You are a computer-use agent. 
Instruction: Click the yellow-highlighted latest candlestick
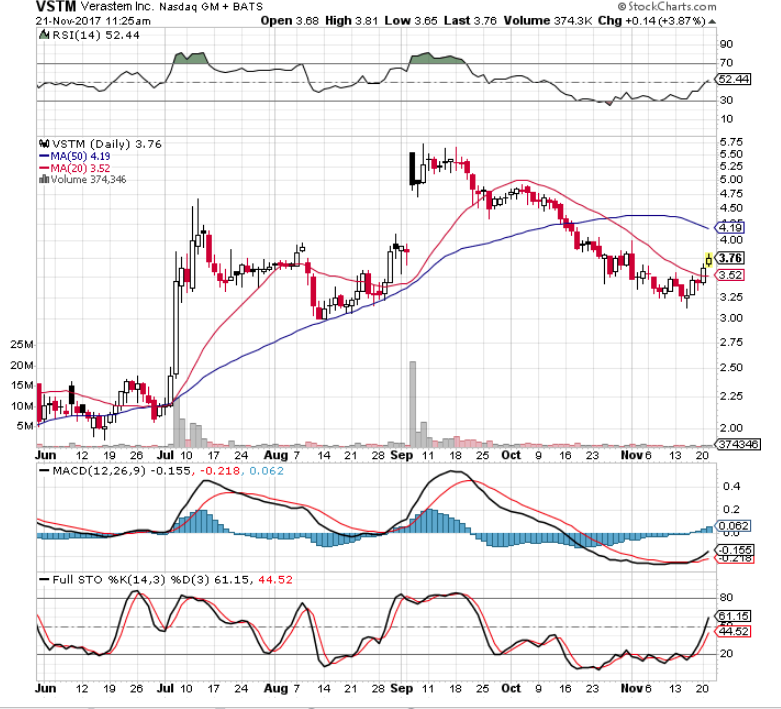pos(708,262)
